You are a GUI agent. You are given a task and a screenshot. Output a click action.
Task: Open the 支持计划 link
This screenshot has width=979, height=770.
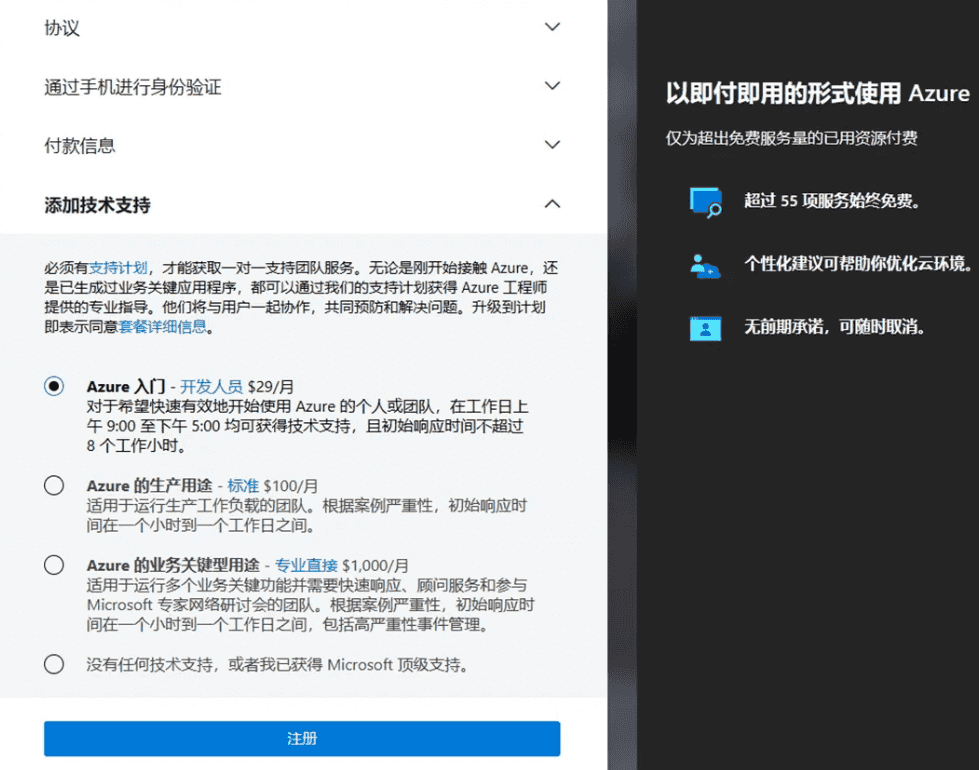pos(118,268)
